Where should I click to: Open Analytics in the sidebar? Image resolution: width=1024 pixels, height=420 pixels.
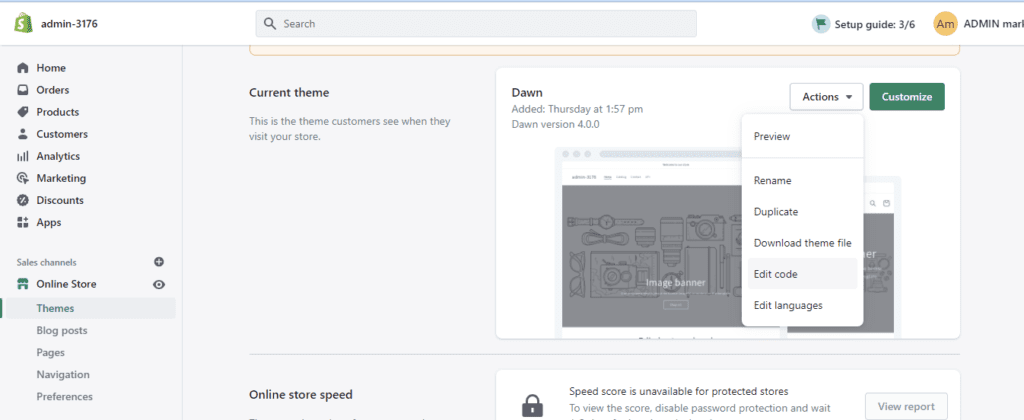click(x=58, y=156)
